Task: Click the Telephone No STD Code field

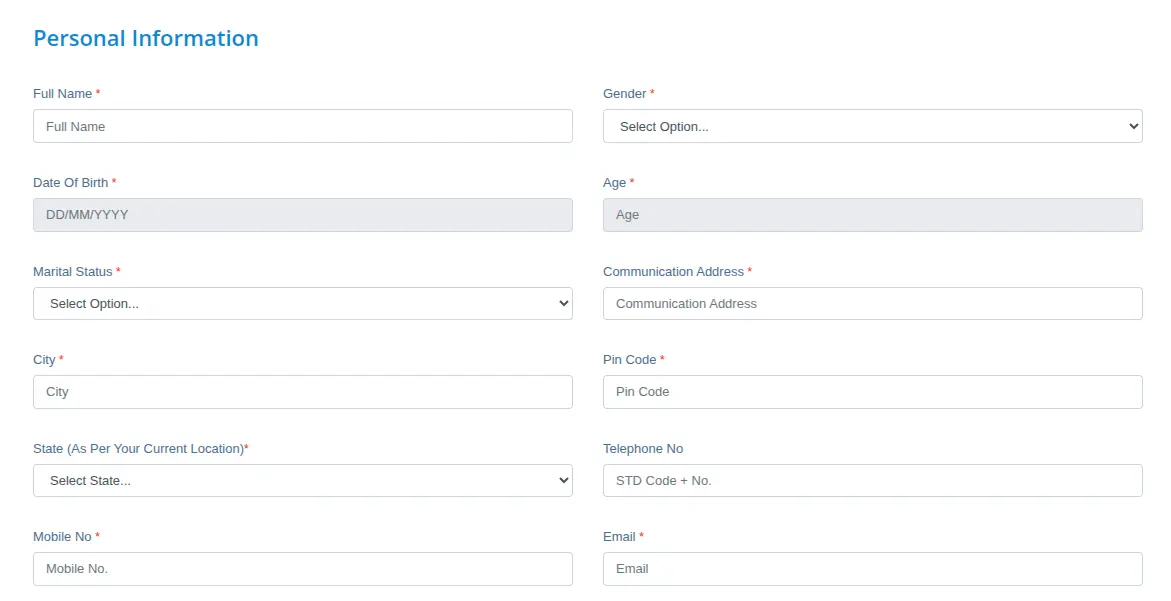Action: pos(871,480)
